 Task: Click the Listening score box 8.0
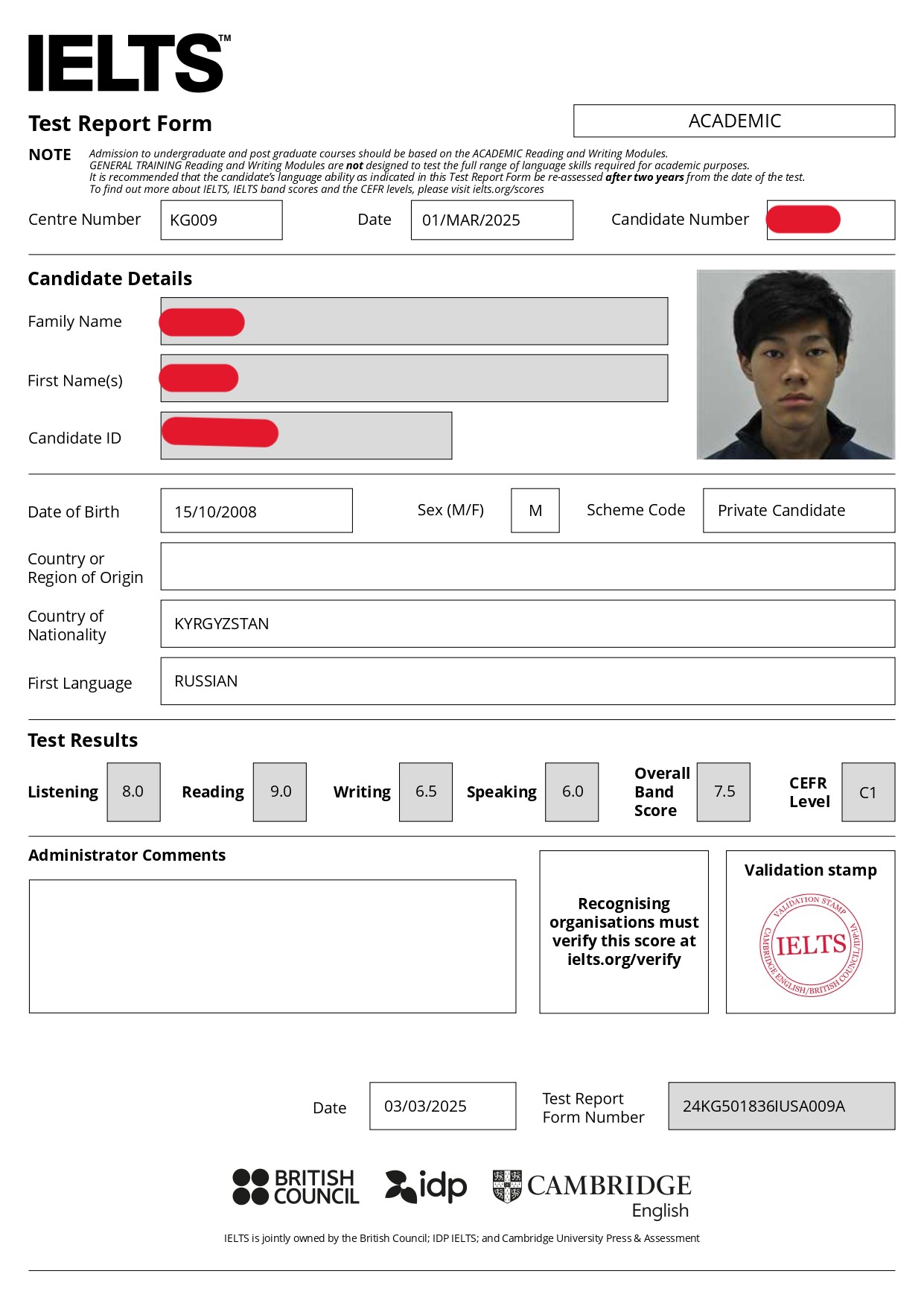133,792
